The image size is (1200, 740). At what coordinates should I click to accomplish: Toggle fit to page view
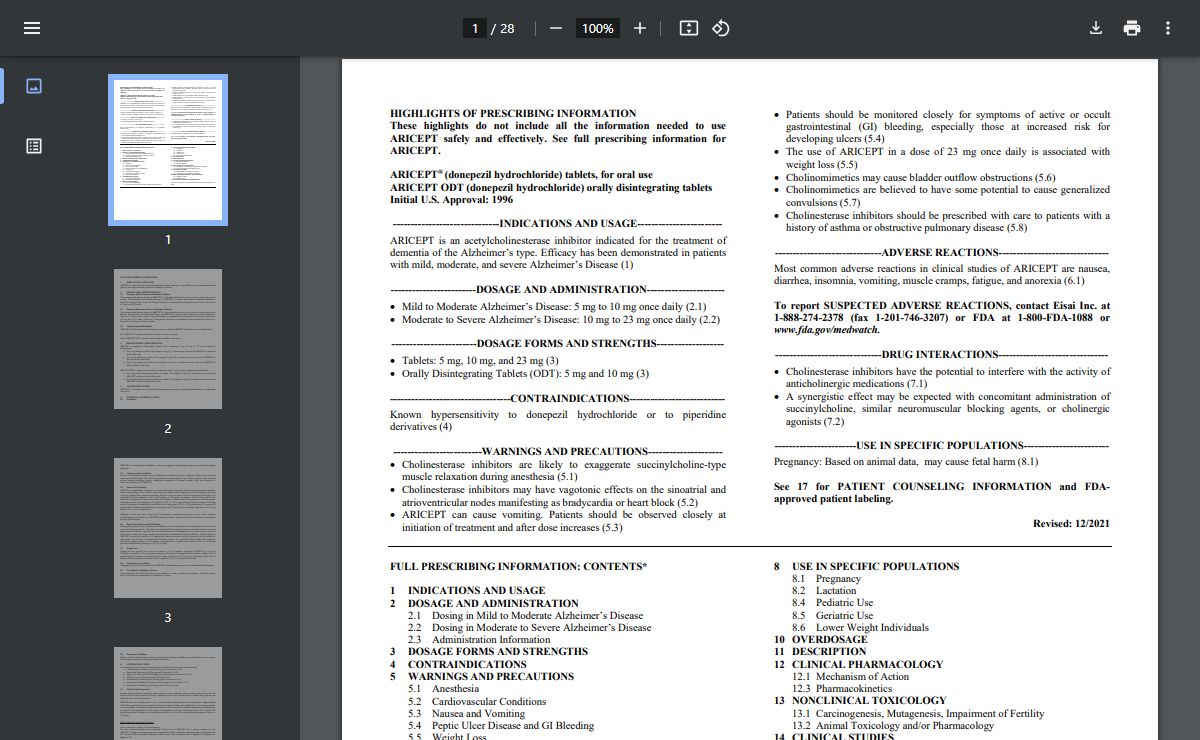coord(688,28)
